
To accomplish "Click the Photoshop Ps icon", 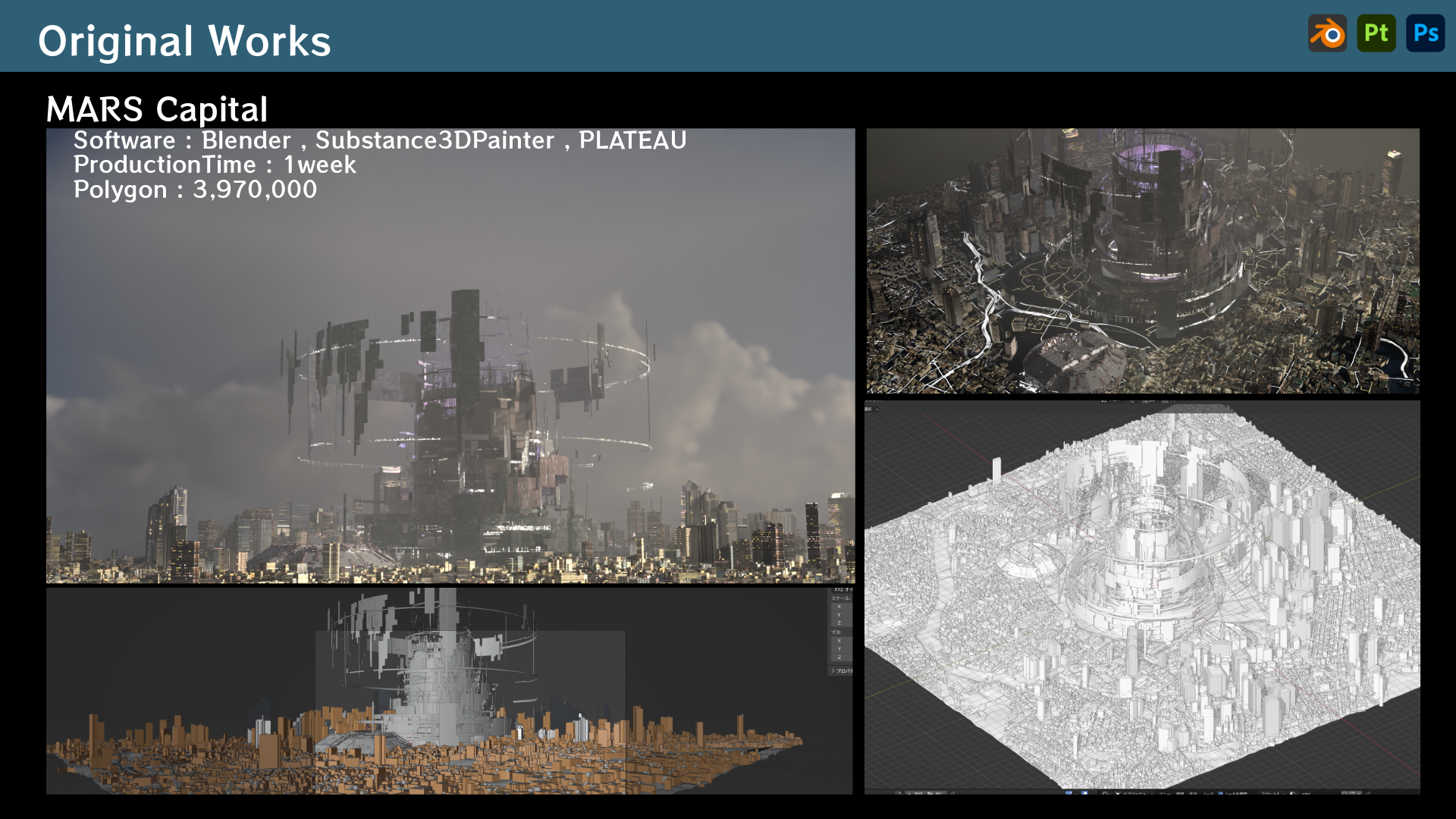I will (x=1426, y=33).
